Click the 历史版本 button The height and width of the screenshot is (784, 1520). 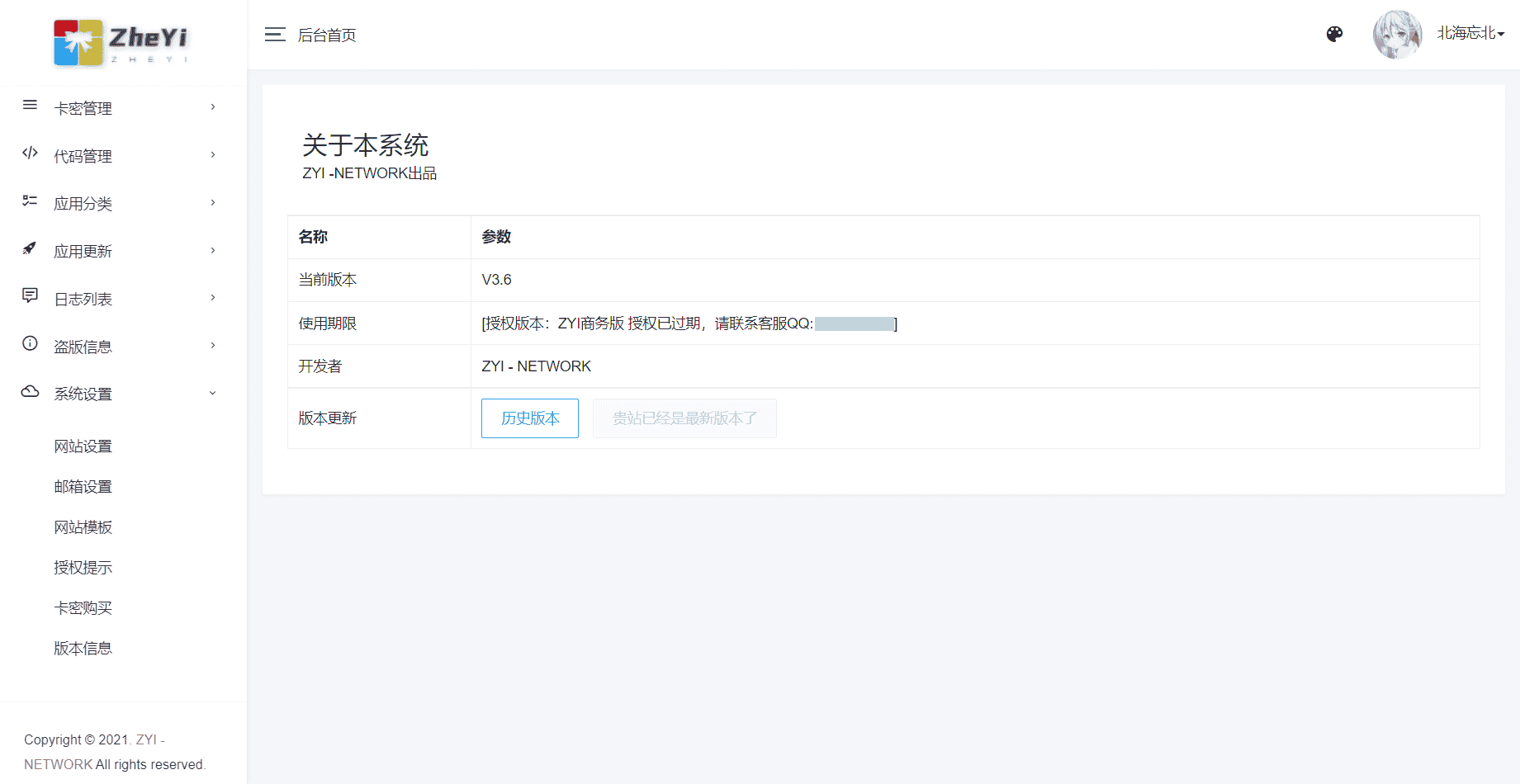(x=529, y=418)
